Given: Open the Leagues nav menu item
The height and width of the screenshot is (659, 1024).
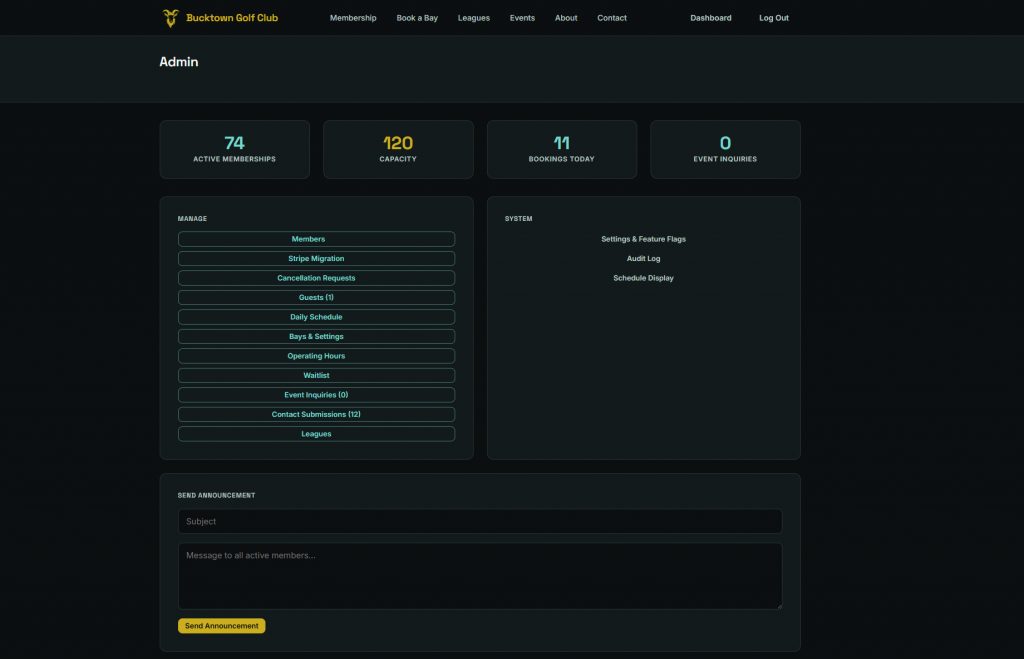Looking at the screenshot, I should [x=473, y=18].
